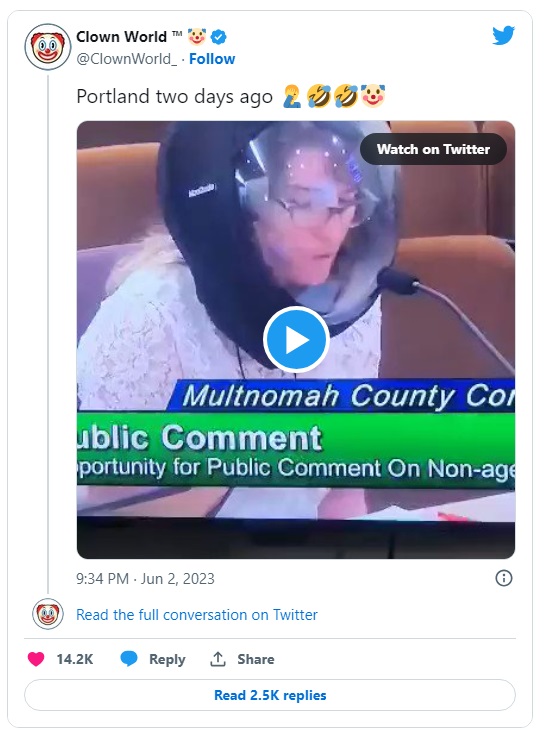Image resolution: width=544 pixels, height=741 pixels.
Task: Click the tweet text Portland two days ago
Action: click(174, 96)
